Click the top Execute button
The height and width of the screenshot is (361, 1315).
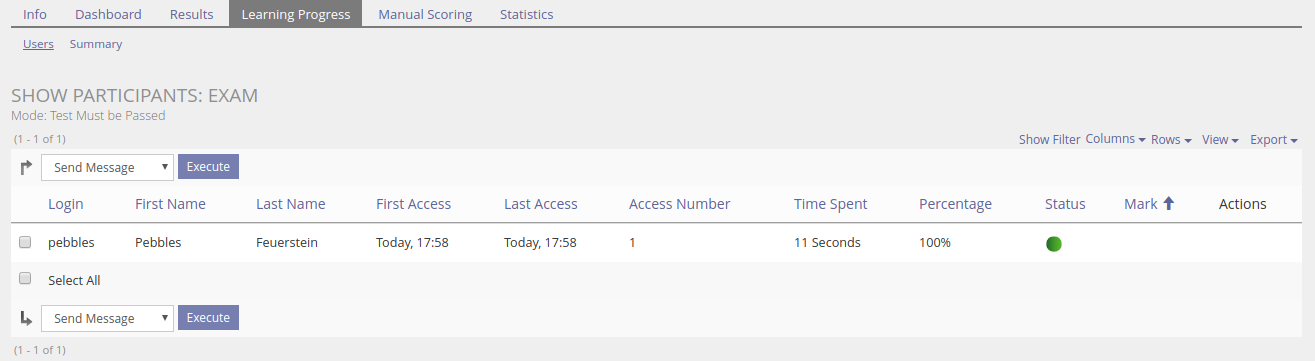(208, 167)
